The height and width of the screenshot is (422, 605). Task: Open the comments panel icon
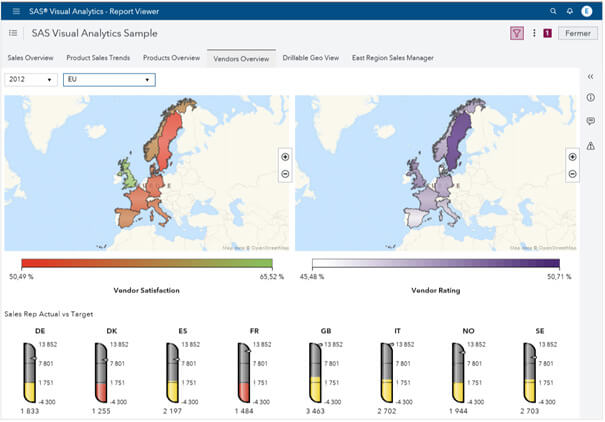(590, 121)
